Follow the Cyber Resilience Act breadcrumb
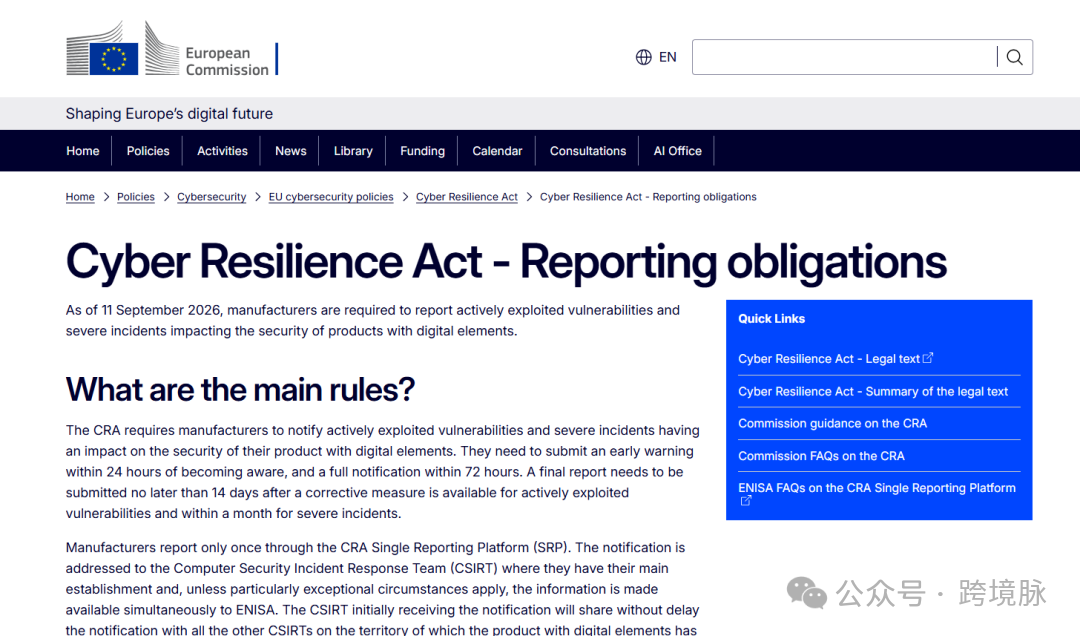This screenshot has width=1080, height=636. 466,197
